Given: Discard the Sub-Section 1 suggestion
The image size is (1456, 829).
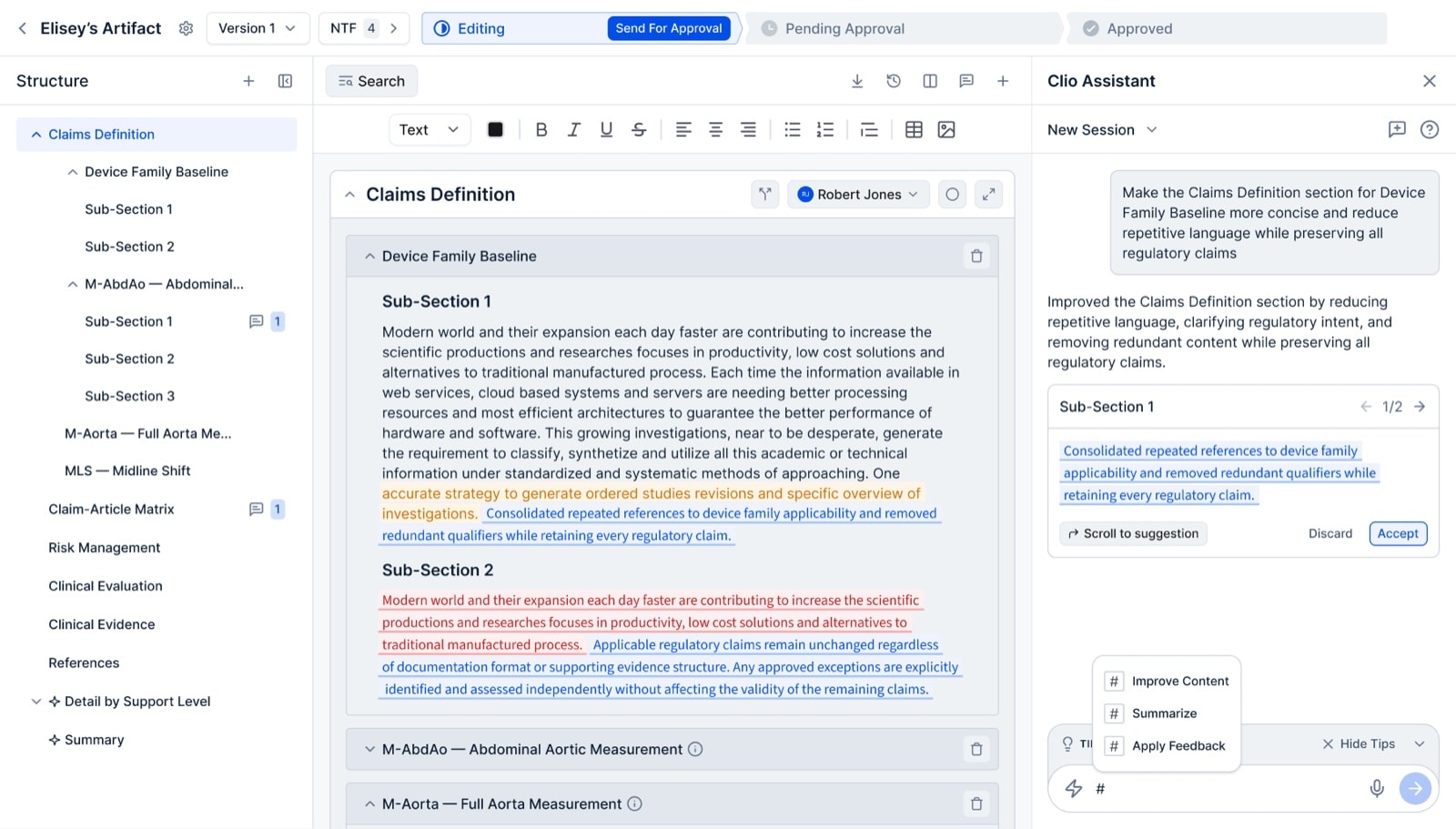Looking at the screenshot, I should coord(1330,533).
